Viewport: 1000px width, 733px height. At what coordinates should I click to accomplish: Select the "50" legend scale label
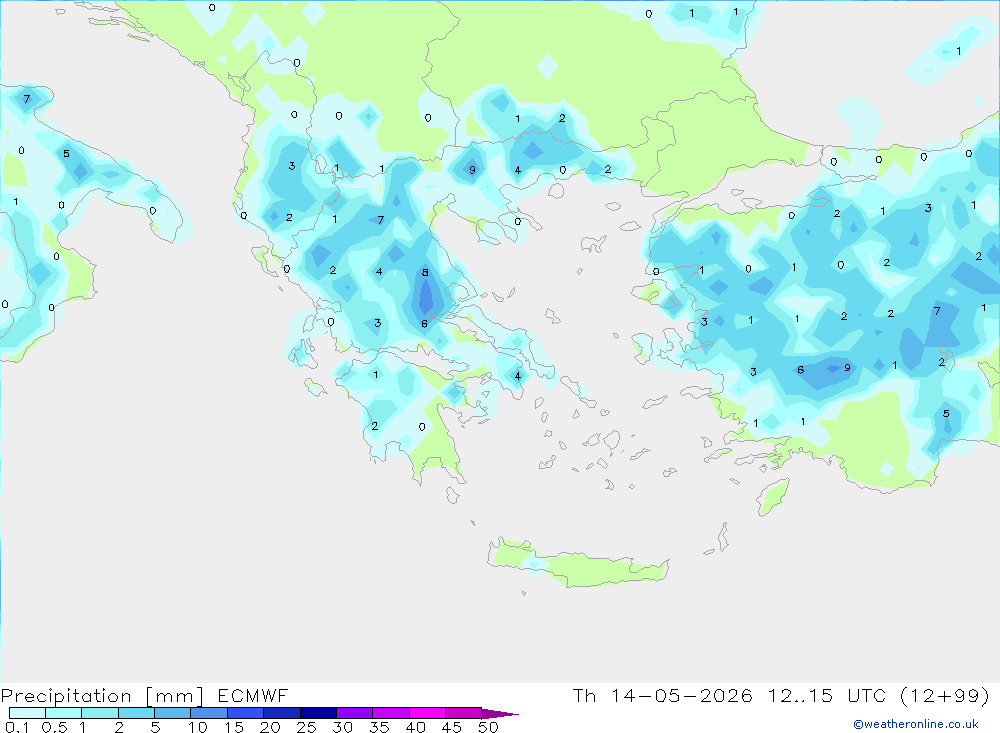click(x=488, y=727)
